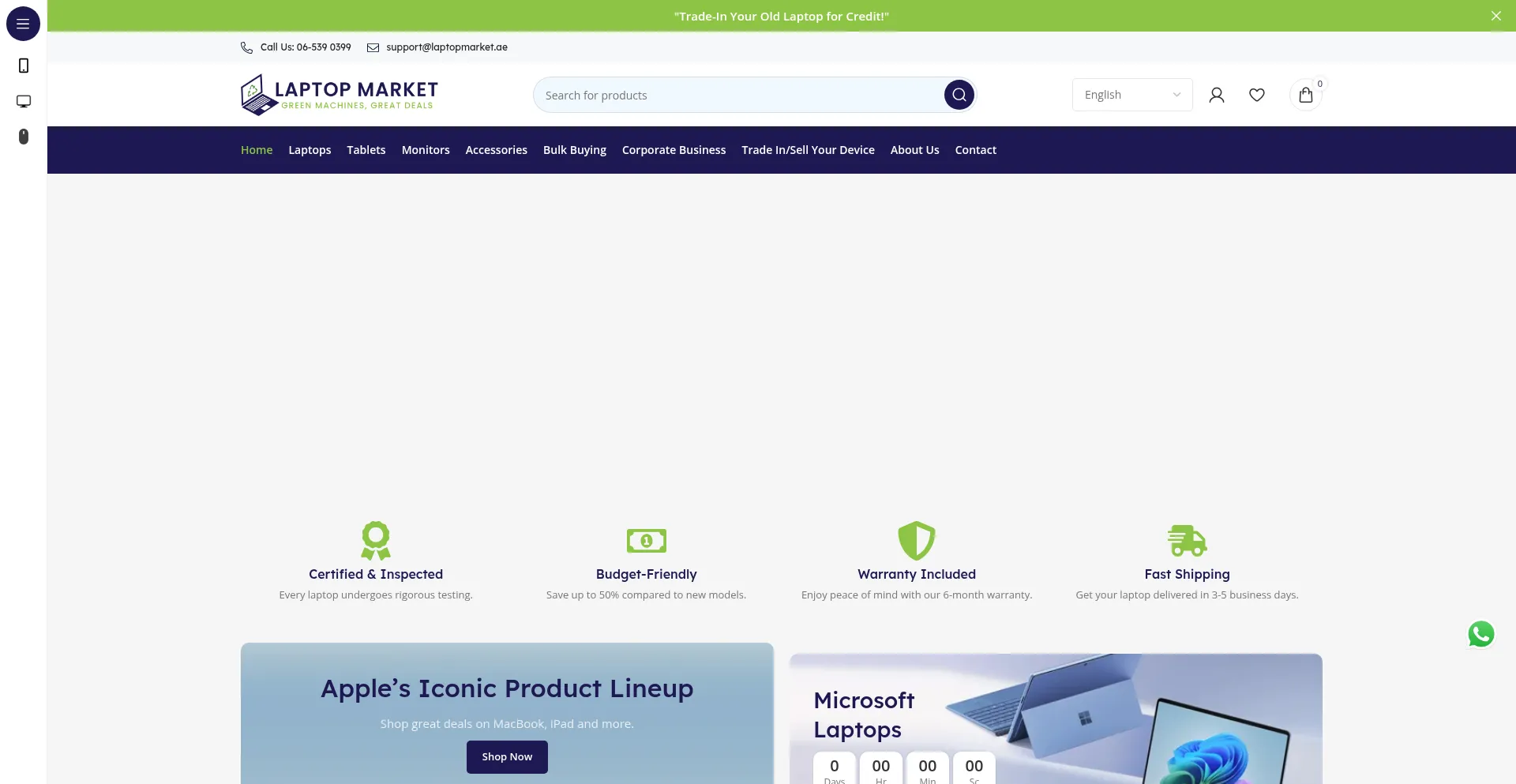Dismiss the Trade-In banner with the X
Screen dimensions: 1516x784
1496,15
